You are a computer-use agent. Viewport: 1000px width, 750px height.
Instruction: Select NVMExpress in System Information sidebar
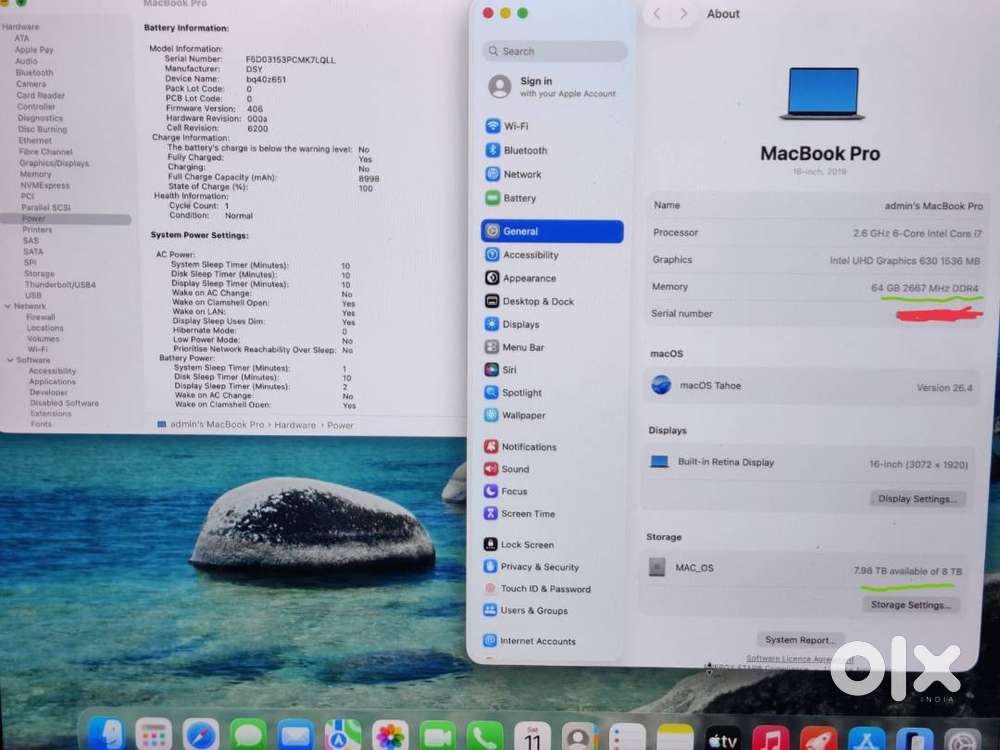click(x=45, y=186)
